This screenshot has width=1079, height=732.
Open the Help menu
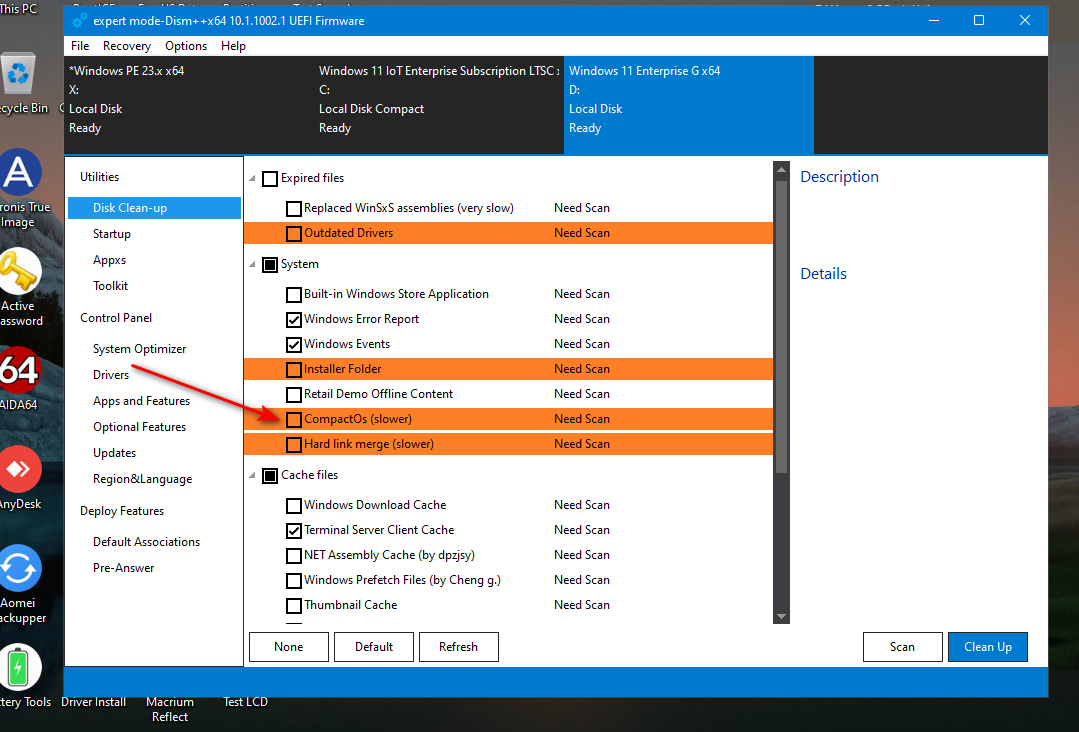click(x=233, y=45)
